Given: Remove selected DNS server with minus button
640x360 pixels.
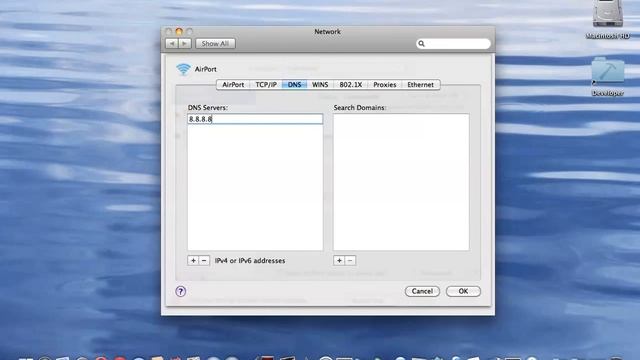Looking at the screenshot, I should click(x=204, y=260).
